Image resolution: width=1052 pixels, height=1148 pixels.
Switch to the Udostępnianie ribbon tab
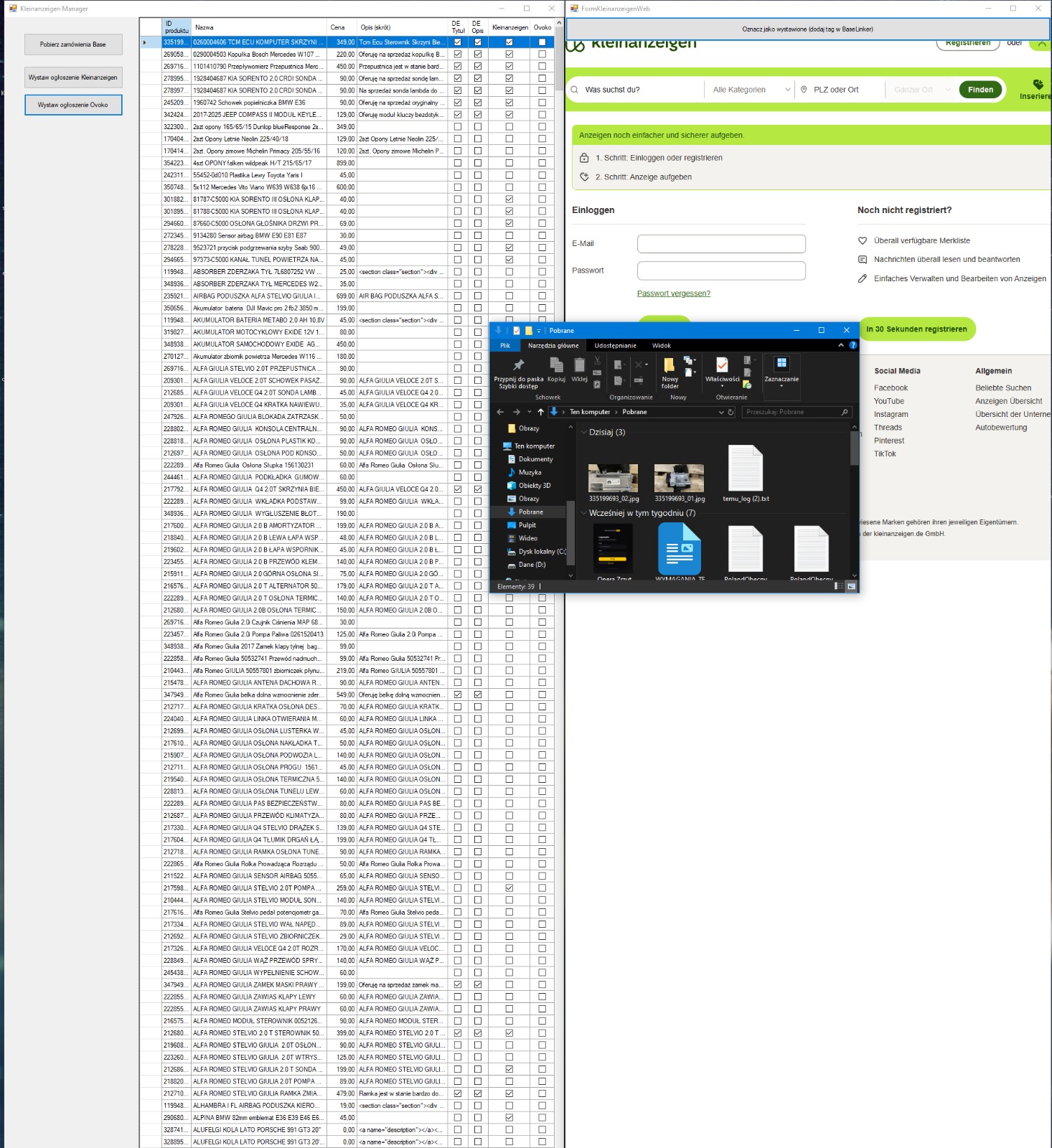(615, 345)
